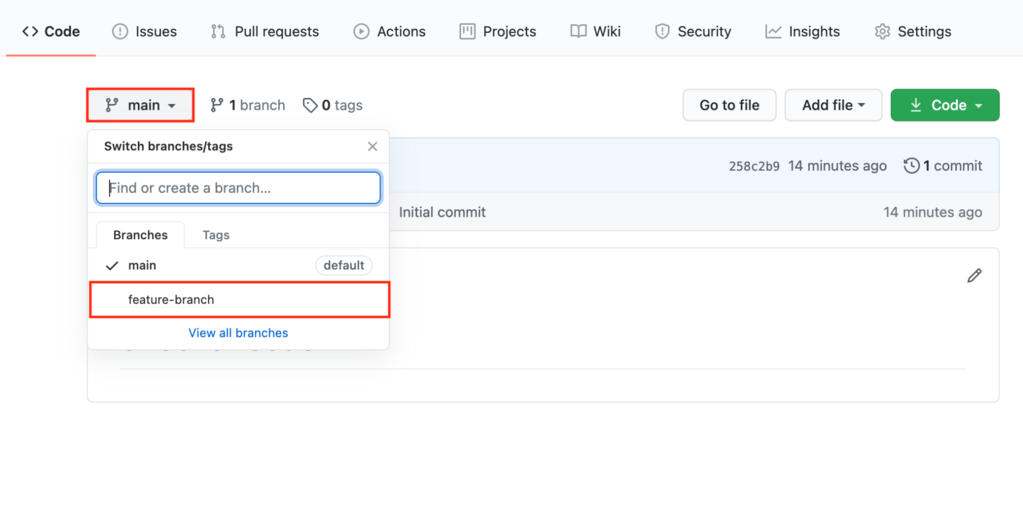Viewport: 1023px width, 505px height.
Task: Click the branch icon beside 1 branch
Action: point(217,105)
